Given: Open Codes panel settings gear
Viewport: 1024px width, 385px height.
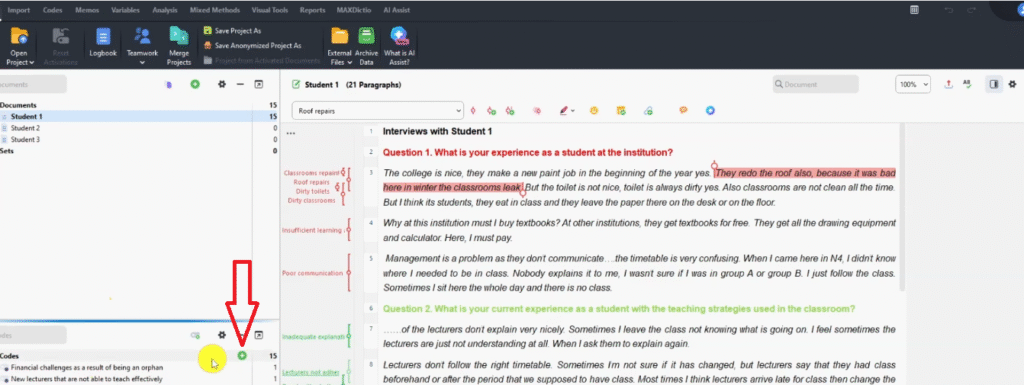Looking at the screenshot, I should pyautogui.click(x=221, y=335).
